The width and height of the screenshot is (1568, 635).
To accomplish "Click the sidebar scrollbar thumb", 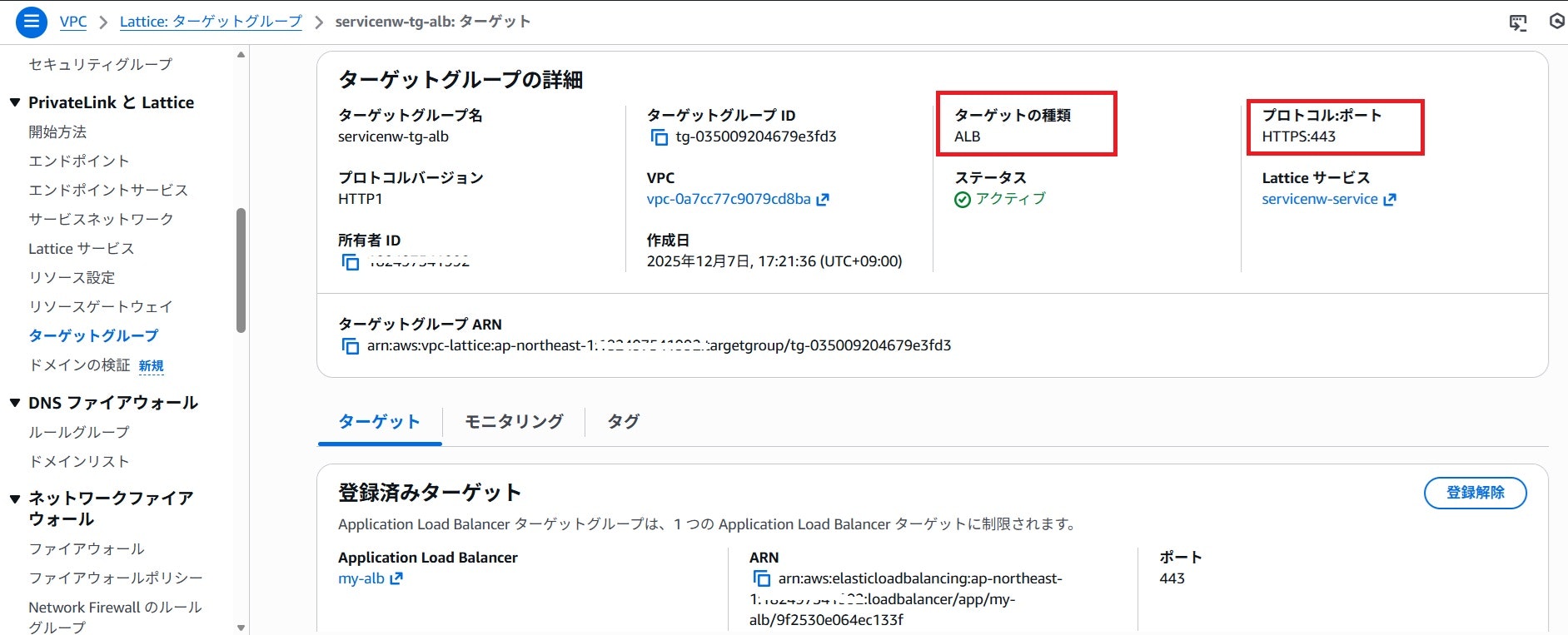I will [241, 270].
